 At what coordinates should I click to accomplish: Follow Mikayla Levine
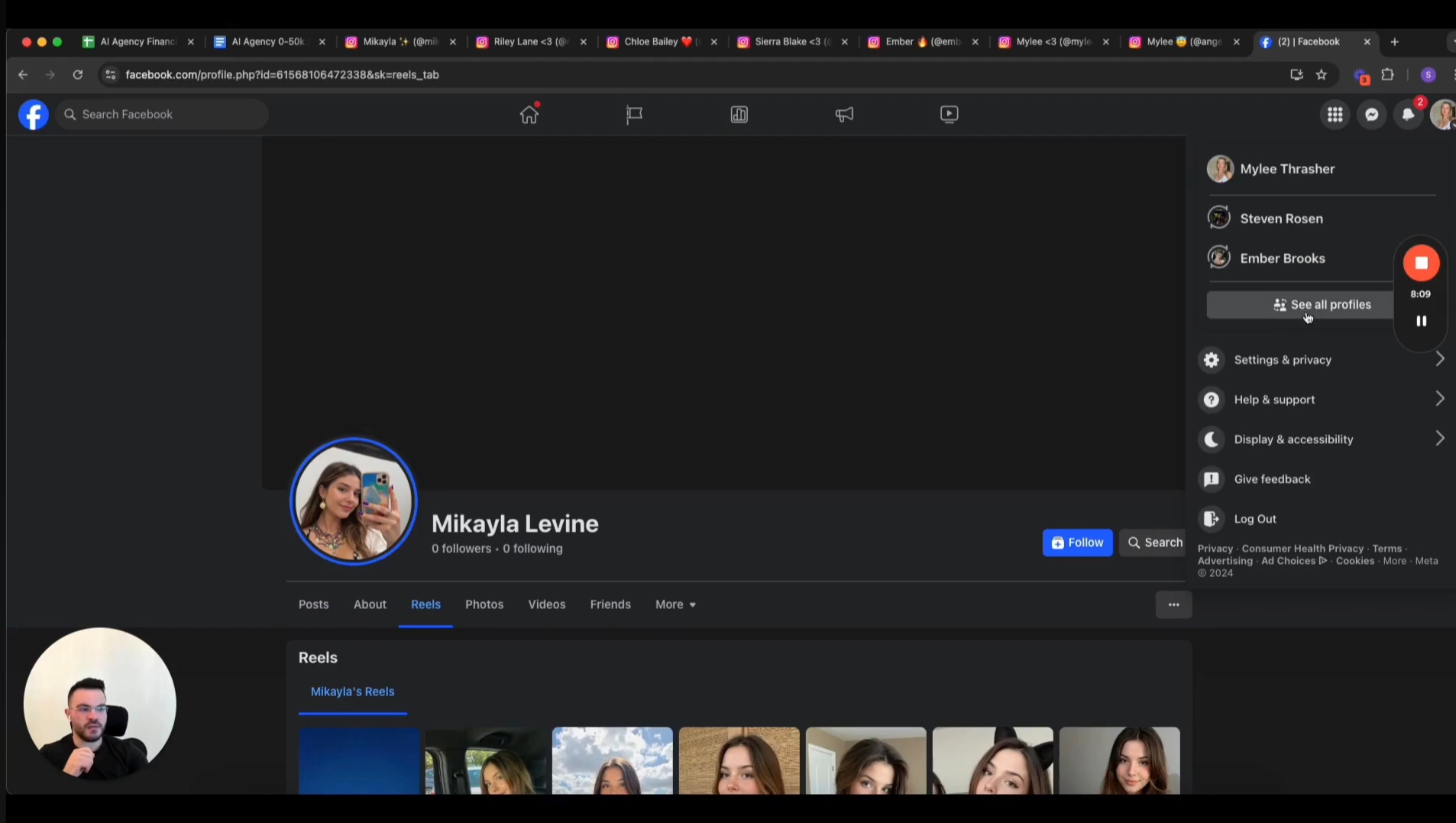[1077, 543]
